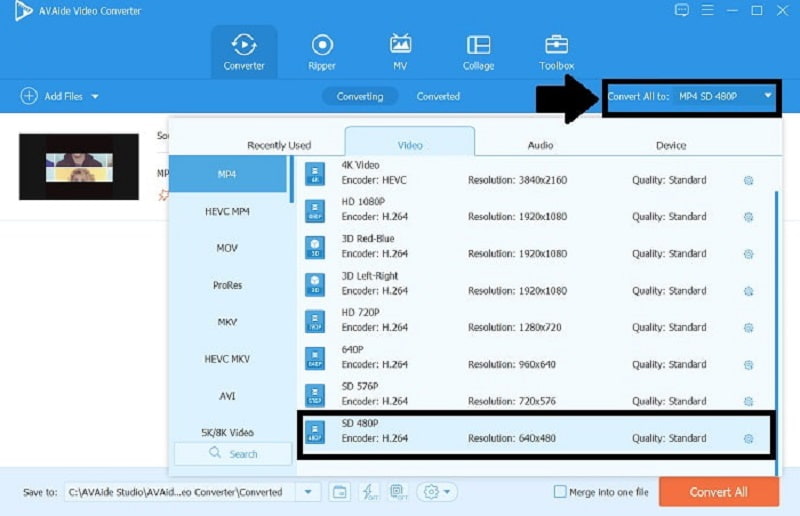Choose 5K/8K Video in format list
This screenshot has width=800, height=516.
[228, 432]
